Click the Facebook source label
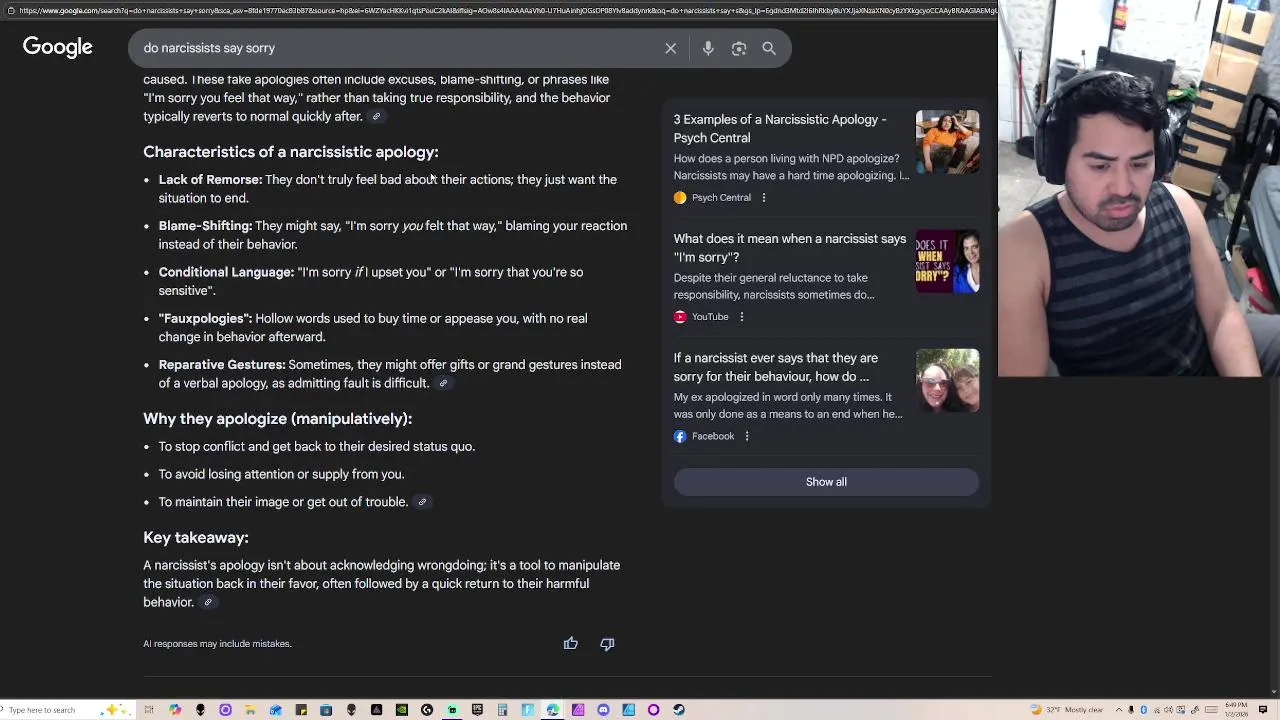 713,436
